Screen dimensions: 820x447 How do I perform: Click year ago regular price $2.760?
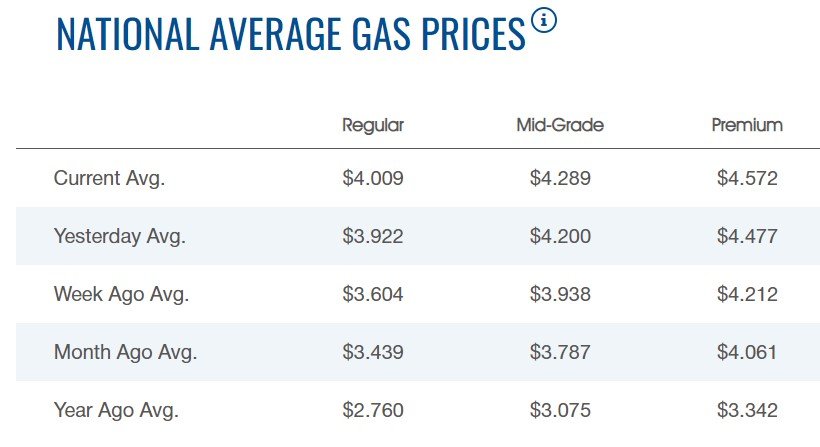[372, 410]
